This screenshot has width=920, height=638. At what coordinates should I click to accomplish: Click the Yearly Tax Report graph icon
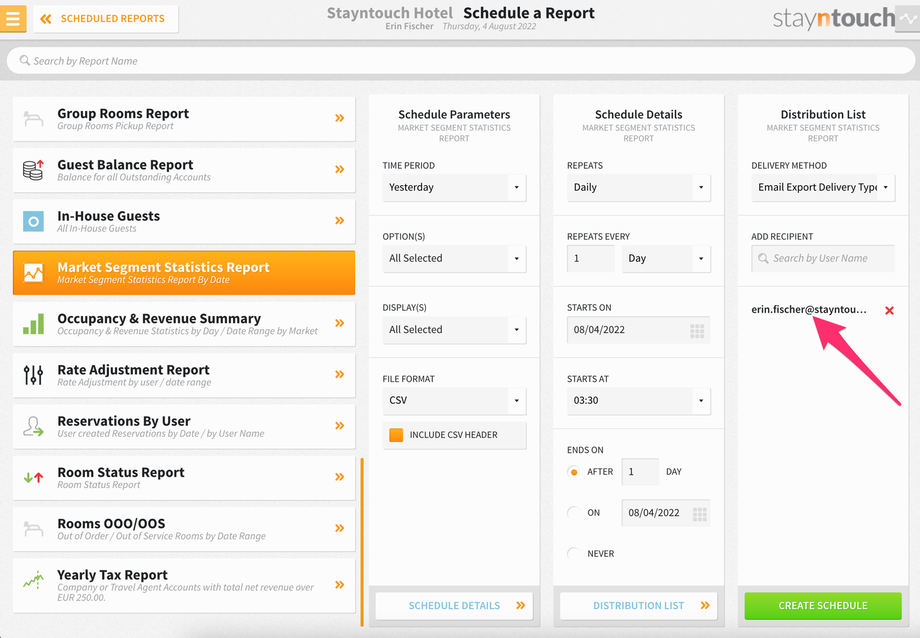pos(33,580)
